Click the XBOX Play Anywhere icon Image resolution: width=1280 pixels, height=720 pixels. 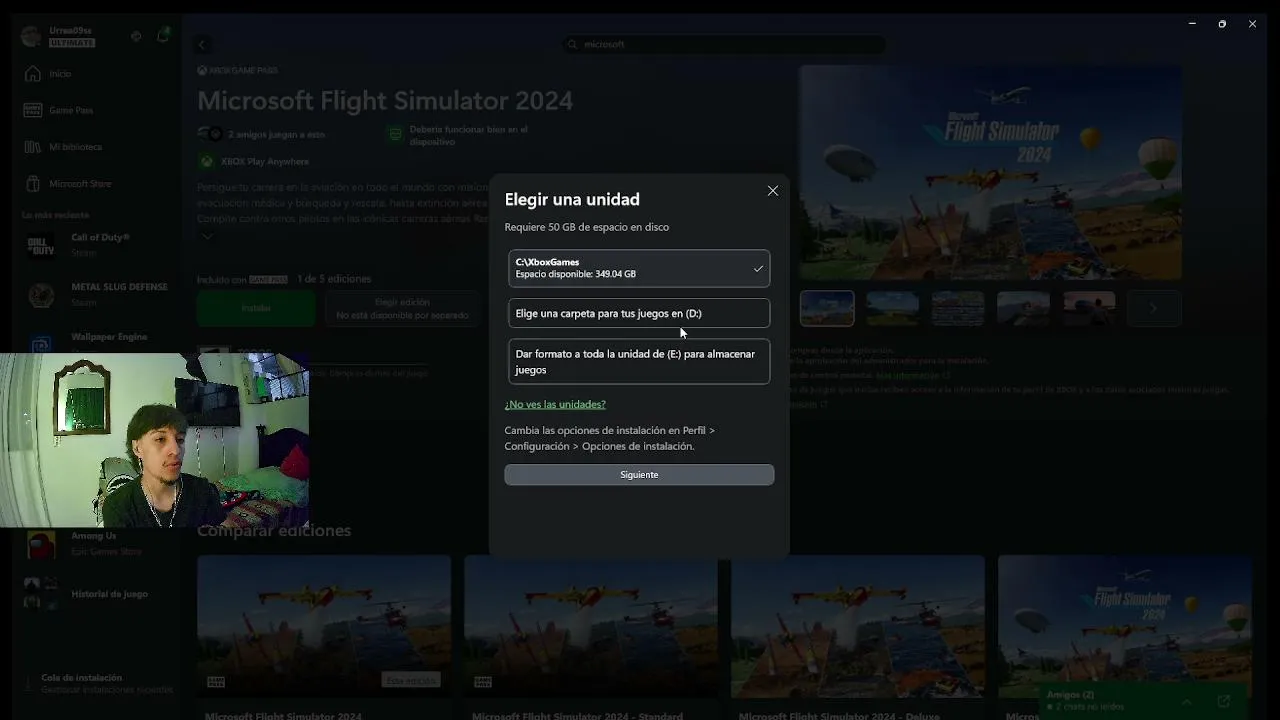point(206,161)
